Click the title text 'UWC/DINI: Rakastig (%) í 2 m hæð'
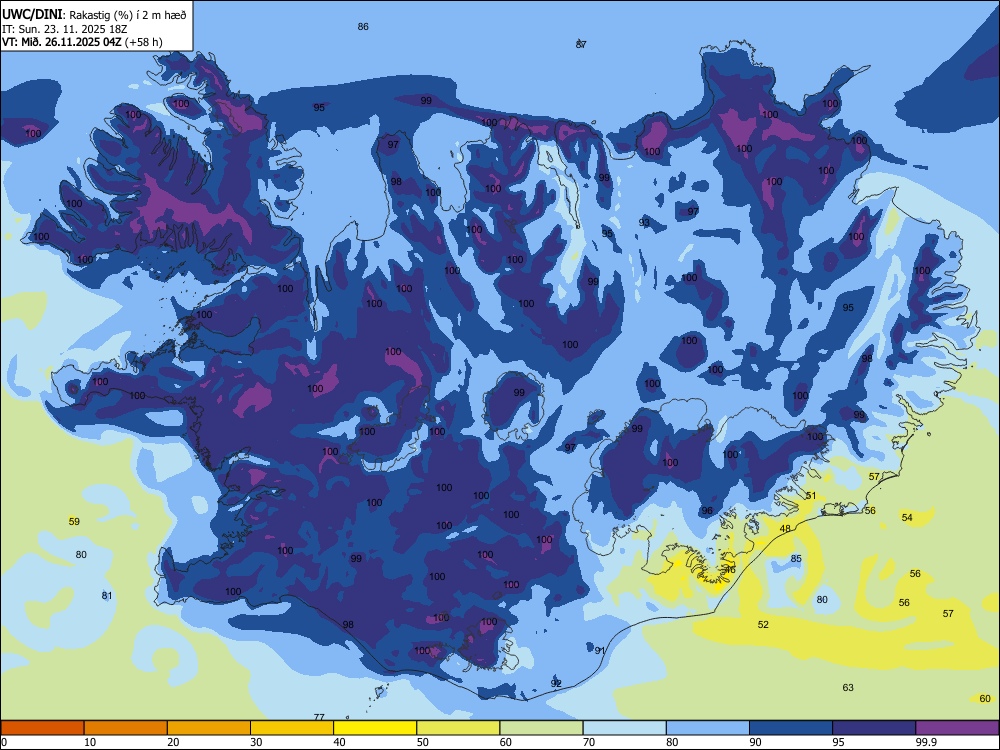Screen dimensions: 1000x750 [94, 14]
